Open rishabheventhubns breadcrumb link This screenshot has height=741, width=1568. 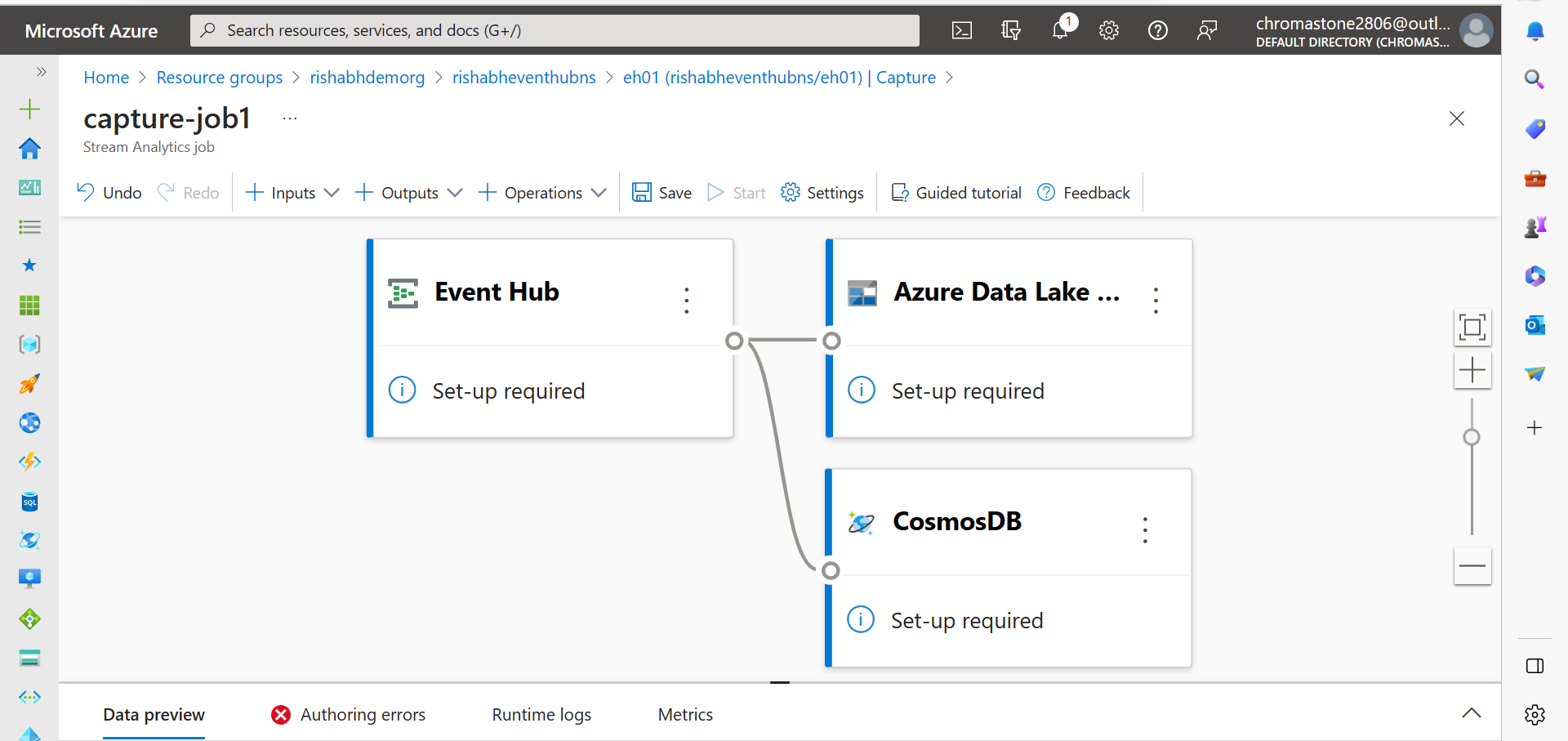[x=523, y=78]
